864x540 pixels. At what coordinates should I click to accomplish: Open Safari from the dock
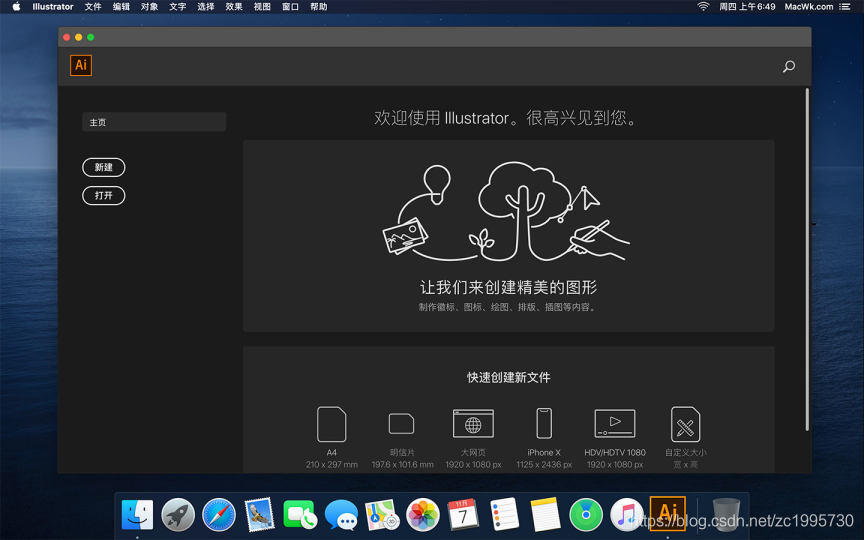tap(219, 515)
